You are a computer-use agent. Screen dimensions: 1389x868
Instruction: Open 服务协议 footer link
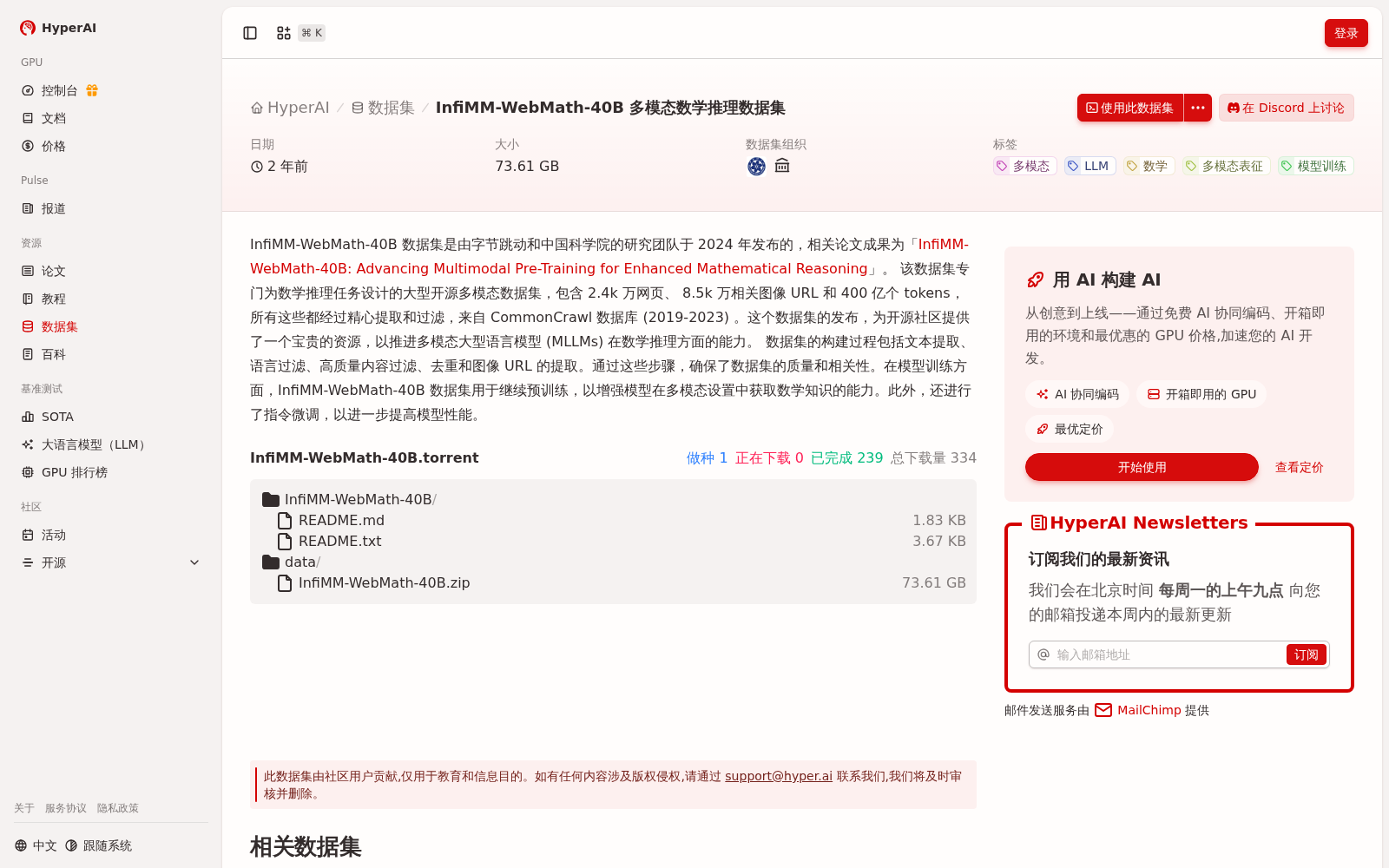coord(66,808)
